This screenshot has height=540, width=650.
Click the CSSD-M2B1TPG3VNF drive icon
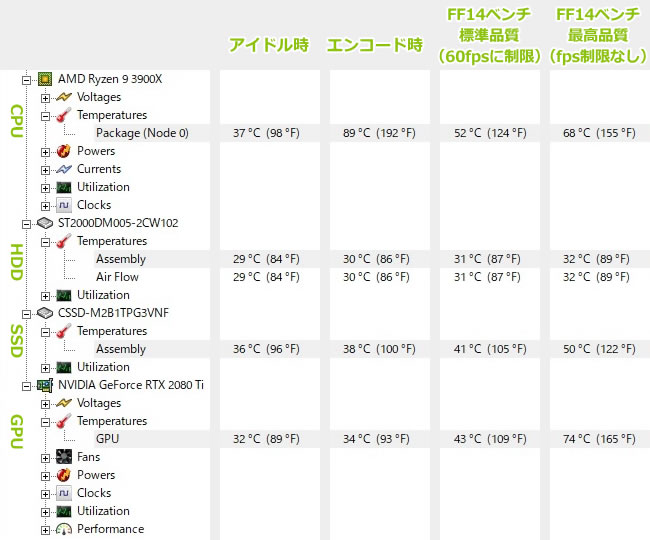point(45,313)
